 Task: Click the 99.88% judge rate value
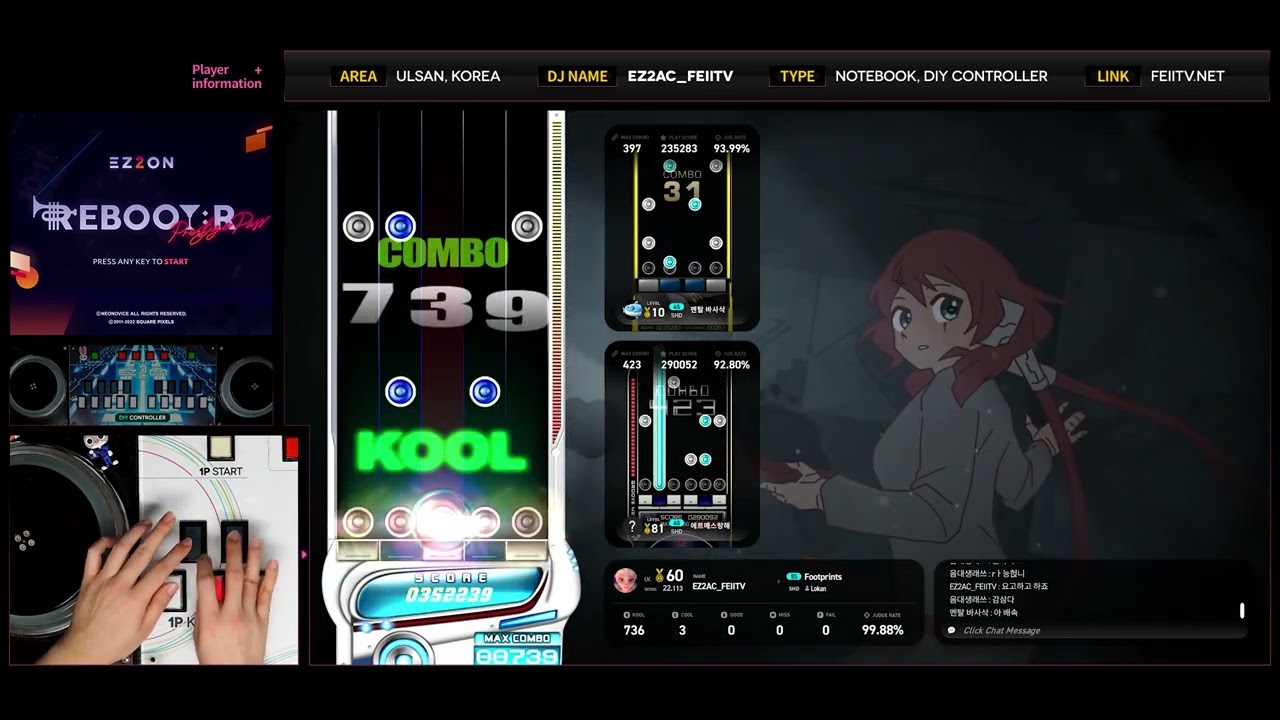point(883,630)
